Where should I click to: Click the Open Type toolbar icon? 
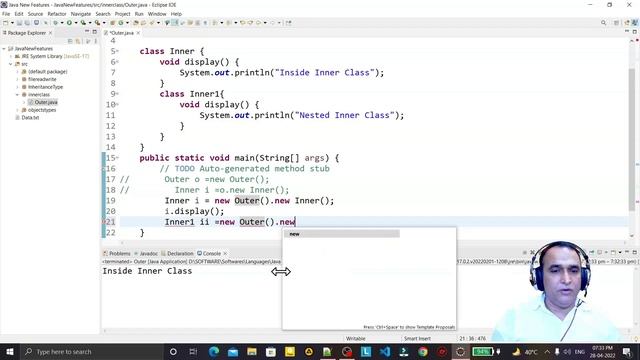coord(136,23)
